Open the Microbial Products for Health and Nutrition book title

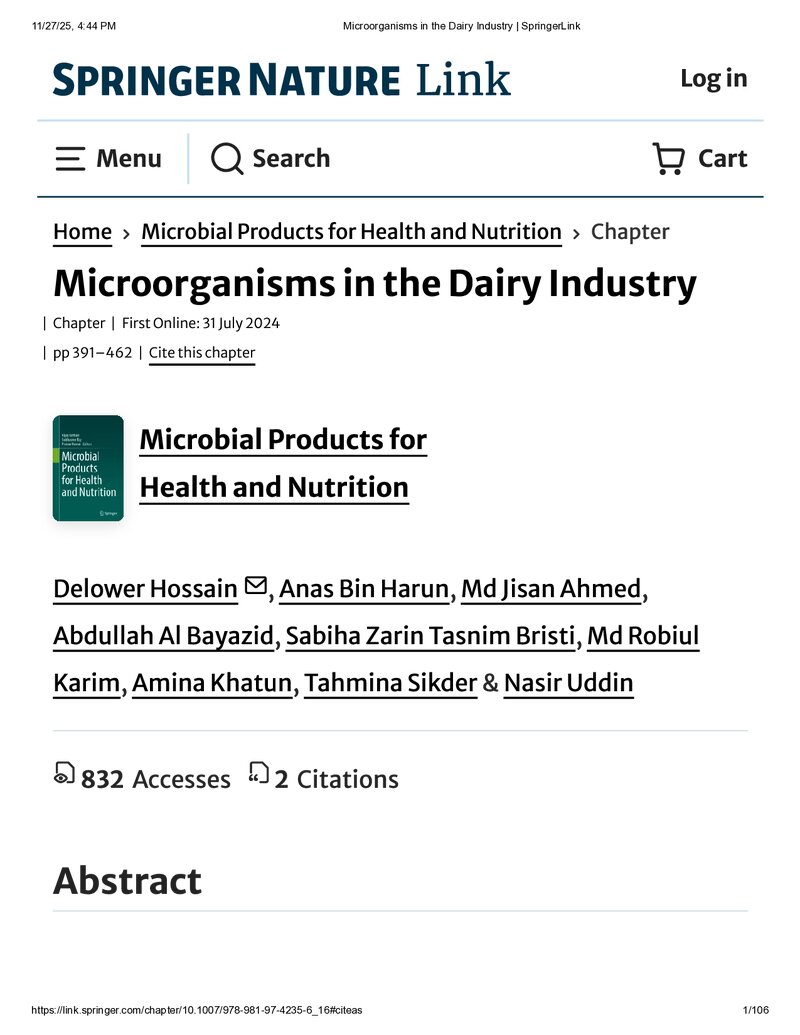pos(283,463)
